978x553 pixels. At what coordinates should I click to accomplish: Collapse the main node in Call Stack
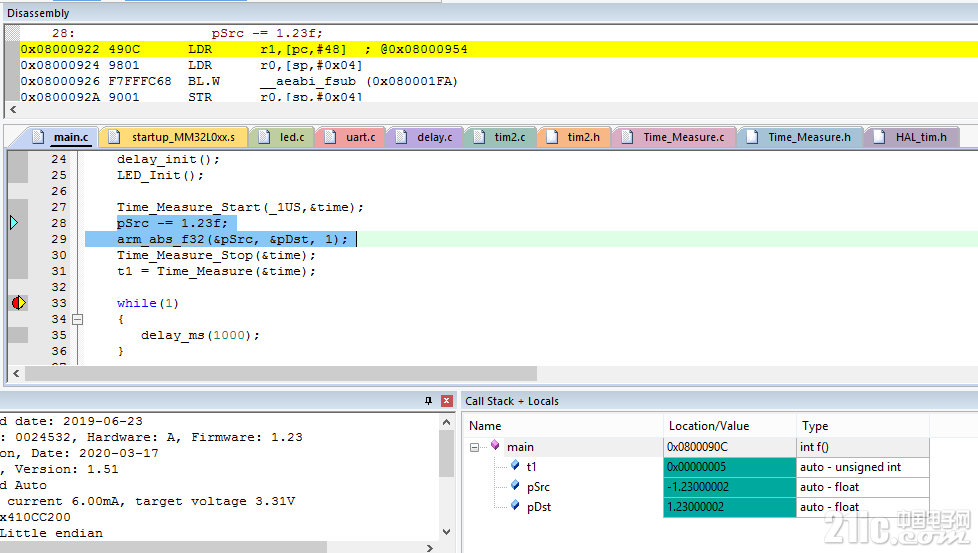475,447
